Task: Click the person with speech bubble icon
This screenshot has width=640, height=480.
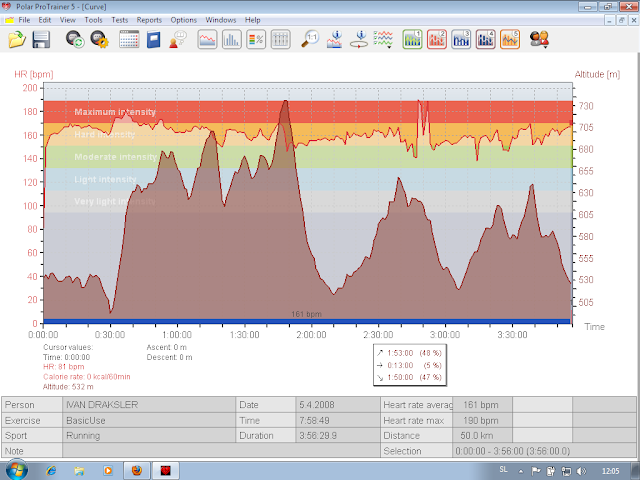Action: [x=178, y=40]
